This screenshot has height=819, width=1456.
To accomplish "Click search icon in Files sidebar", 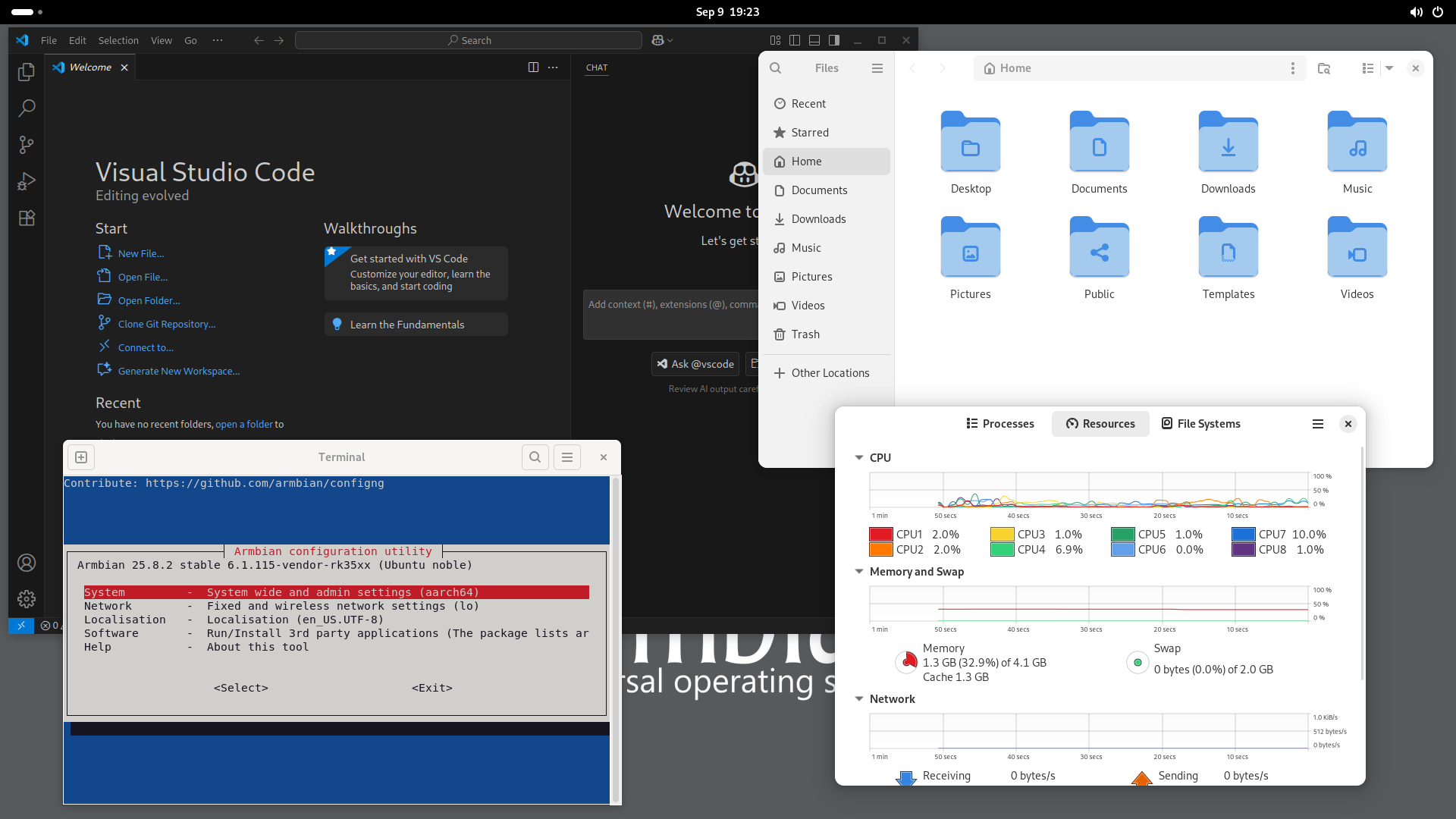I will [x=776, y=68].
